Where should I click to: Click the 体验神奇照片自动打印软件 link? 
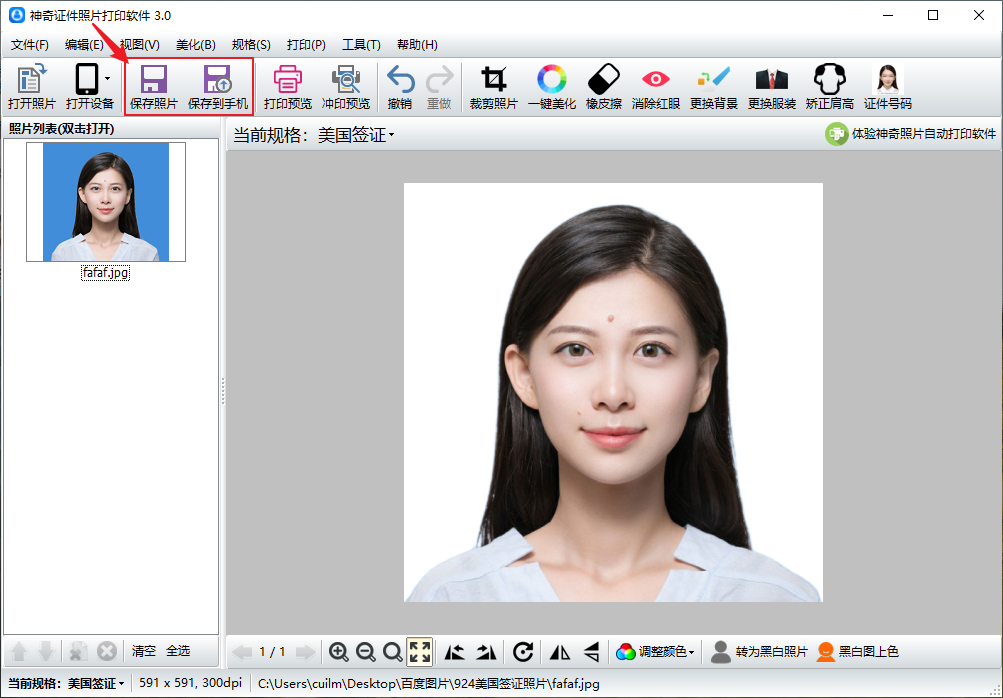(x=911, y=134)
